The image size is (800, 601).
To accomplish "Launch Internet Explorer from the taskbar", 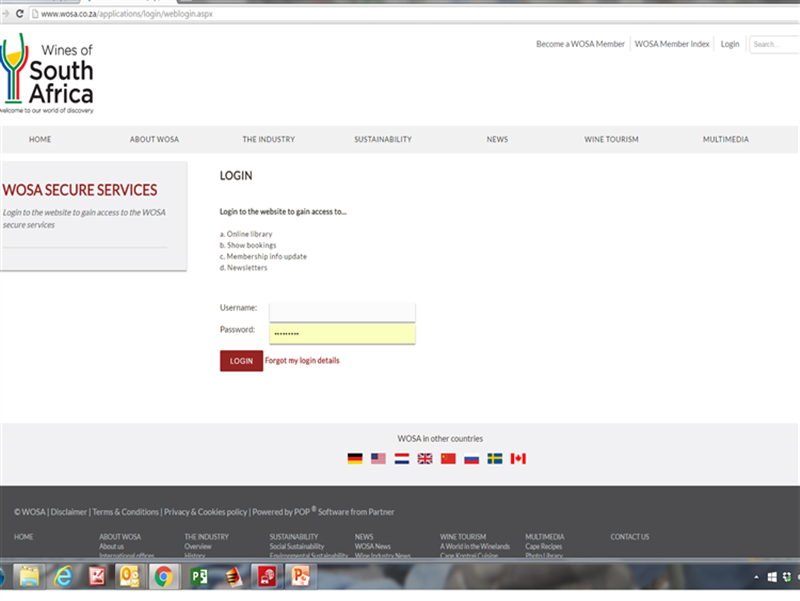I will (63, 577).
